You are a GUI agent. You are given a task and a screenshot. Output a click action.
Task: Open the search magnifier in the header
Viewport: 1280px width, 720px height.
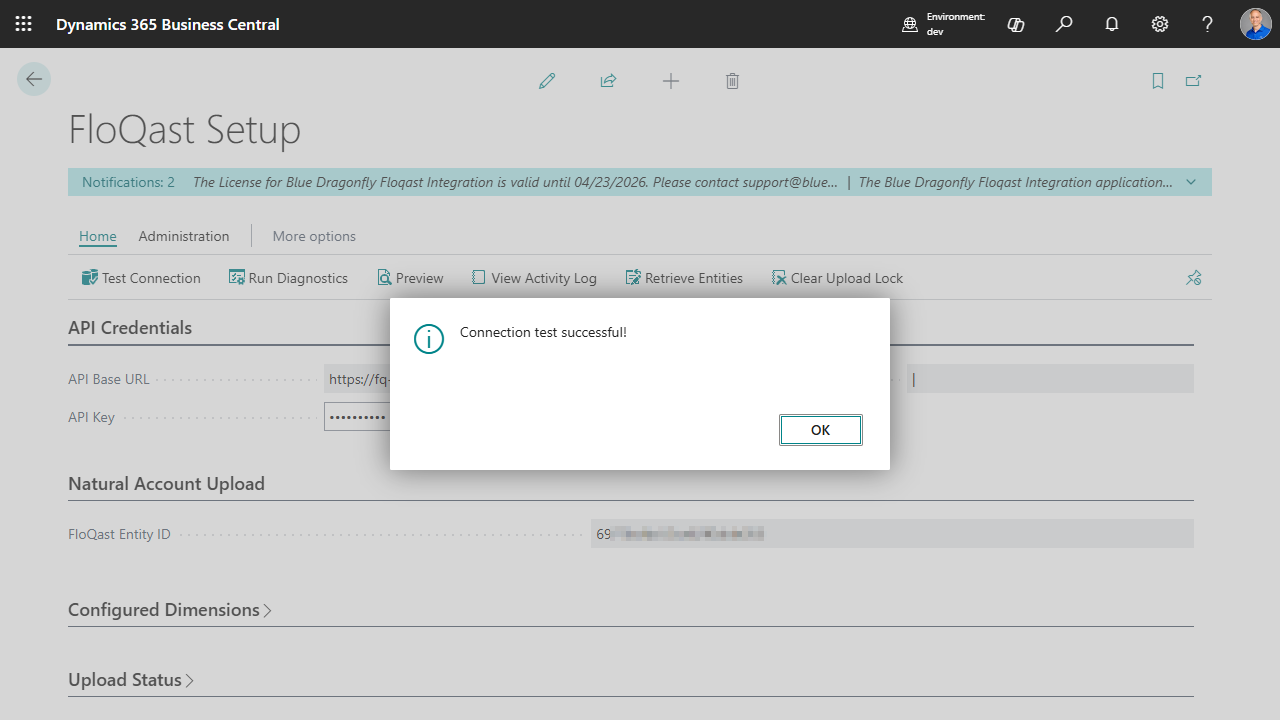tap(1064, 24)
